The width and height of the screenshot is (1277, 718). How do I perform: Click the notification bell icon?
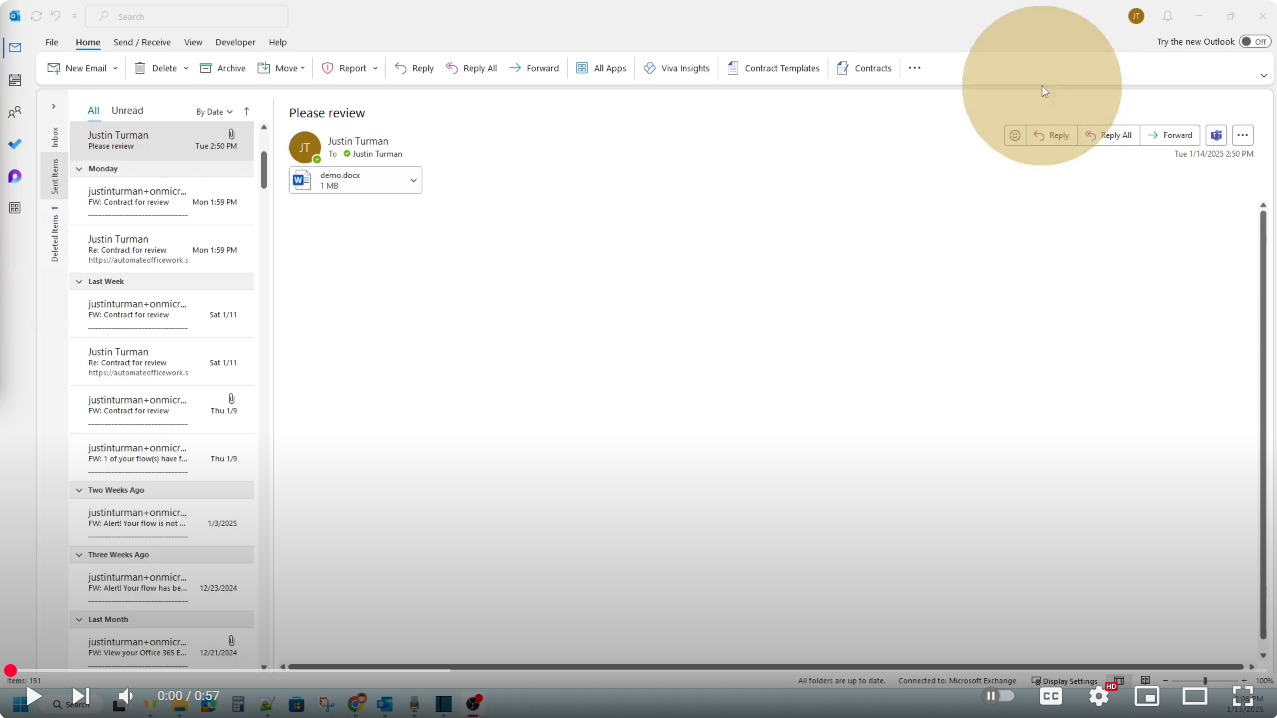[x=1167, y=16]
